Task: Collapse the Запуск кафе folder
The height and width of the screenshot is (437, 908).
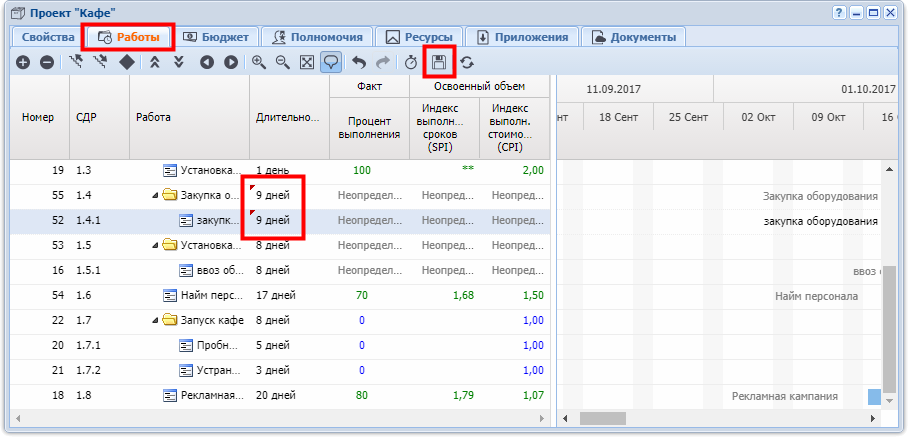Action: click(155, 320)
